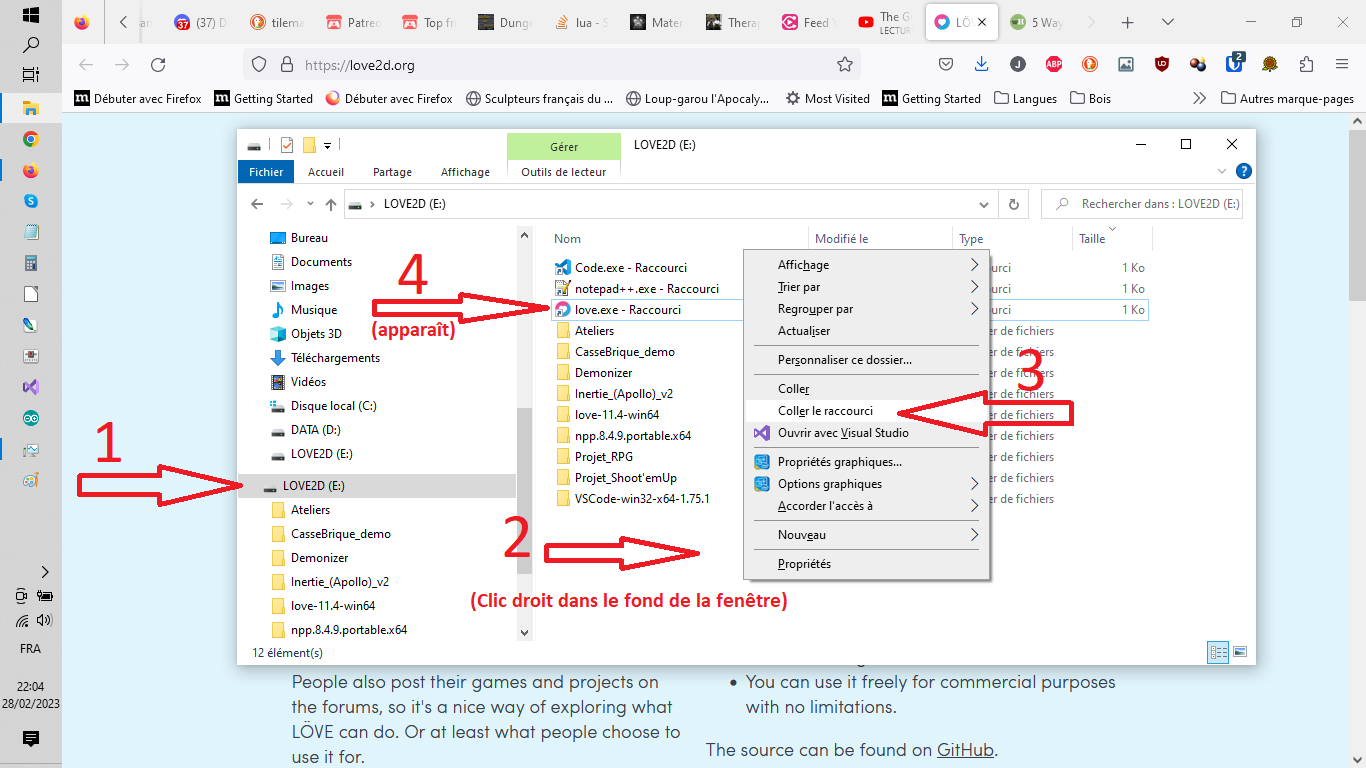Open the Most Visited bookmark
The width and height of the screenshot is (1366, 768).
(827, 98)
